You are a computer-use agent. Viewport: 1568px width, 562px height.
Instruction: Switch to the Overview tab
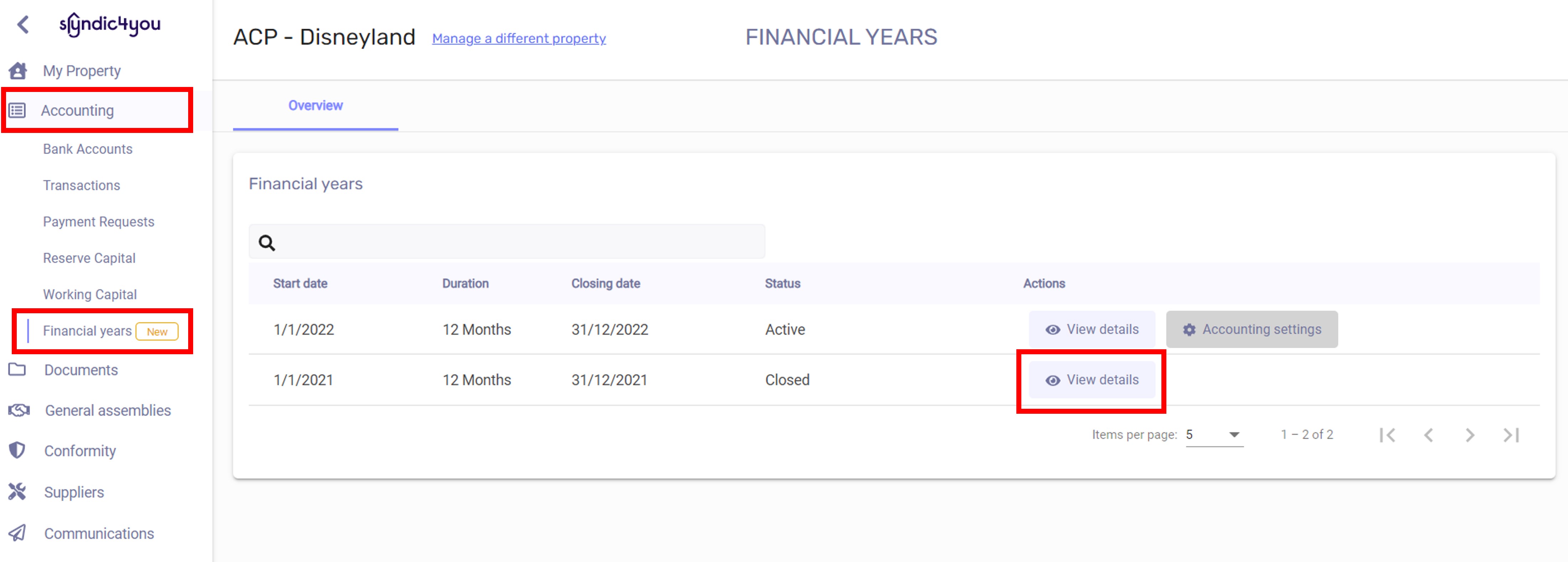click(315, 106)
